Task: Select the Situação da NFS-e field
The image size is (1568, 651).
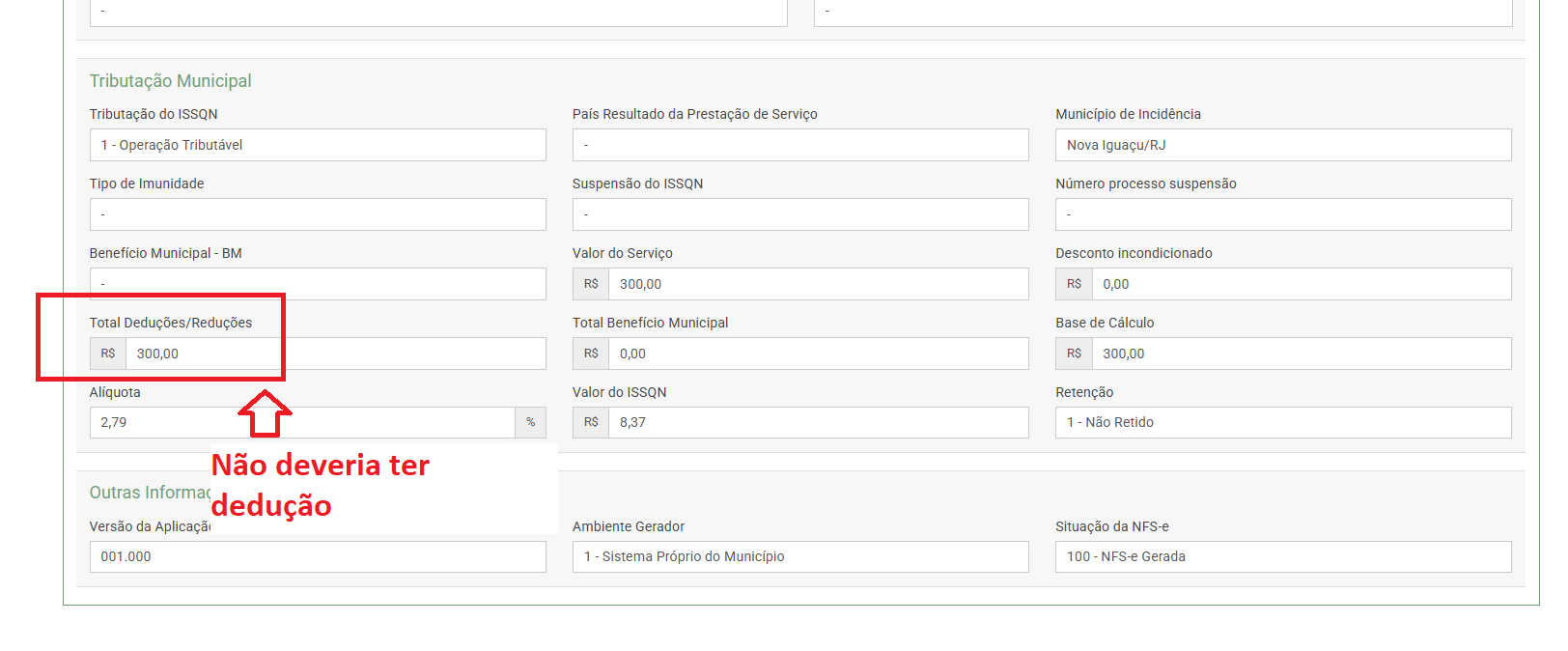Action: [1283, 556]
